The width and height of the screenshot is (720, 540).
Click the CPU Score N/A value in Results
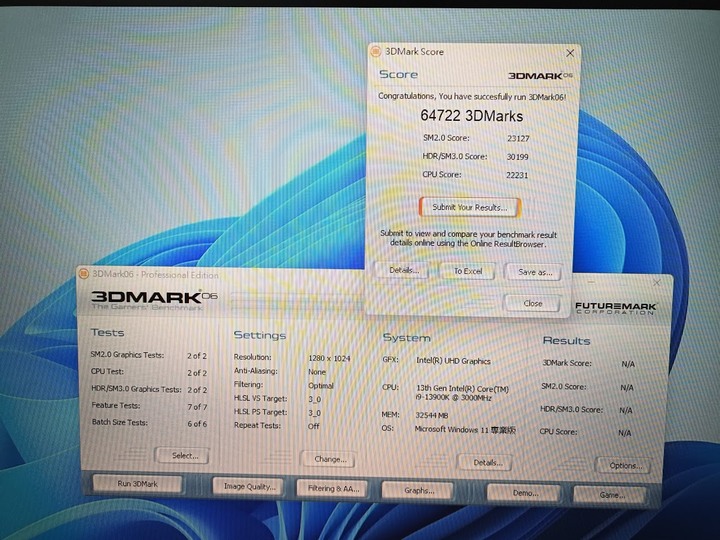624,433
